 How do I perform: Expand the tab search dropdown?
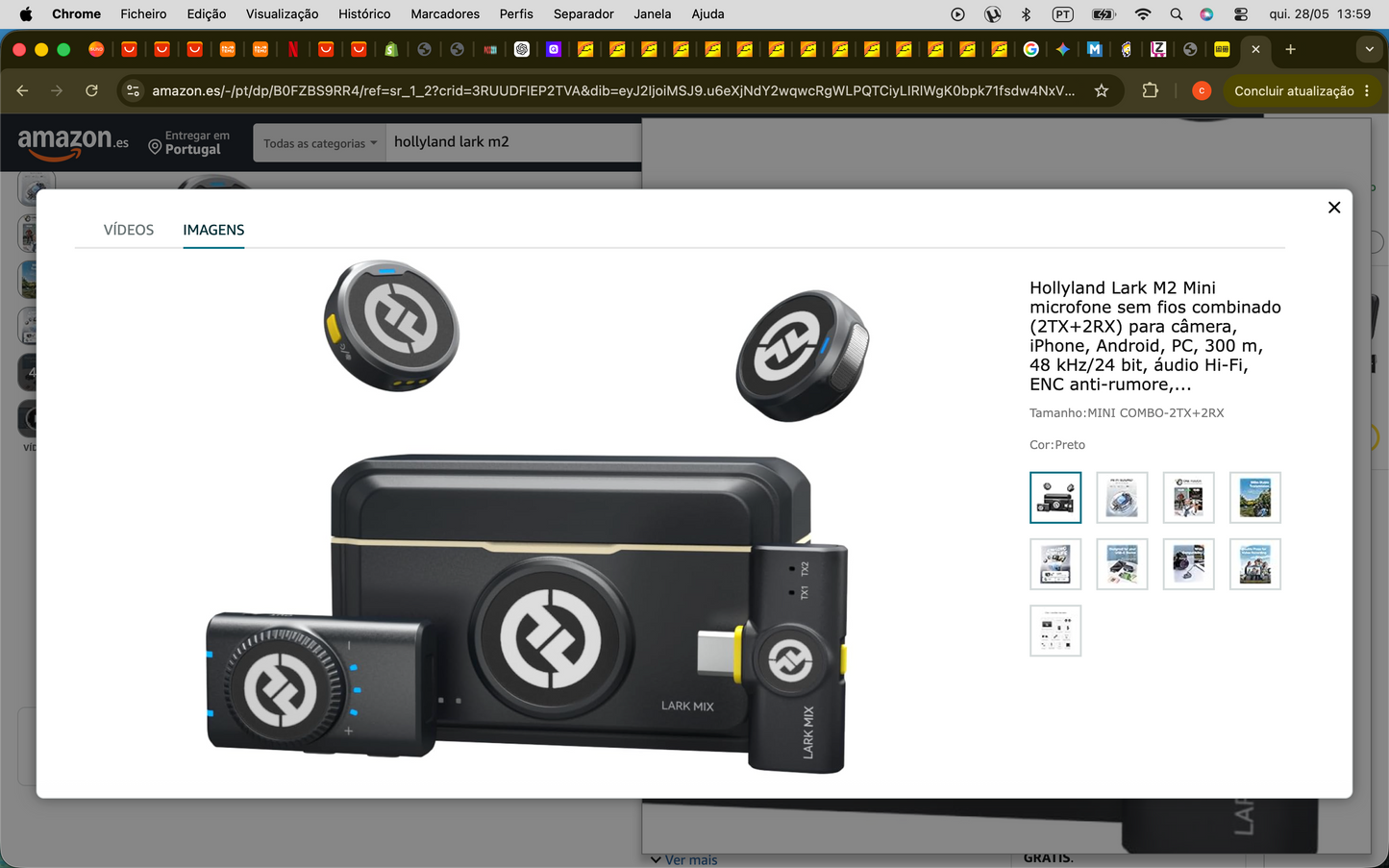pyautogui.click(x=1369, y=49)
